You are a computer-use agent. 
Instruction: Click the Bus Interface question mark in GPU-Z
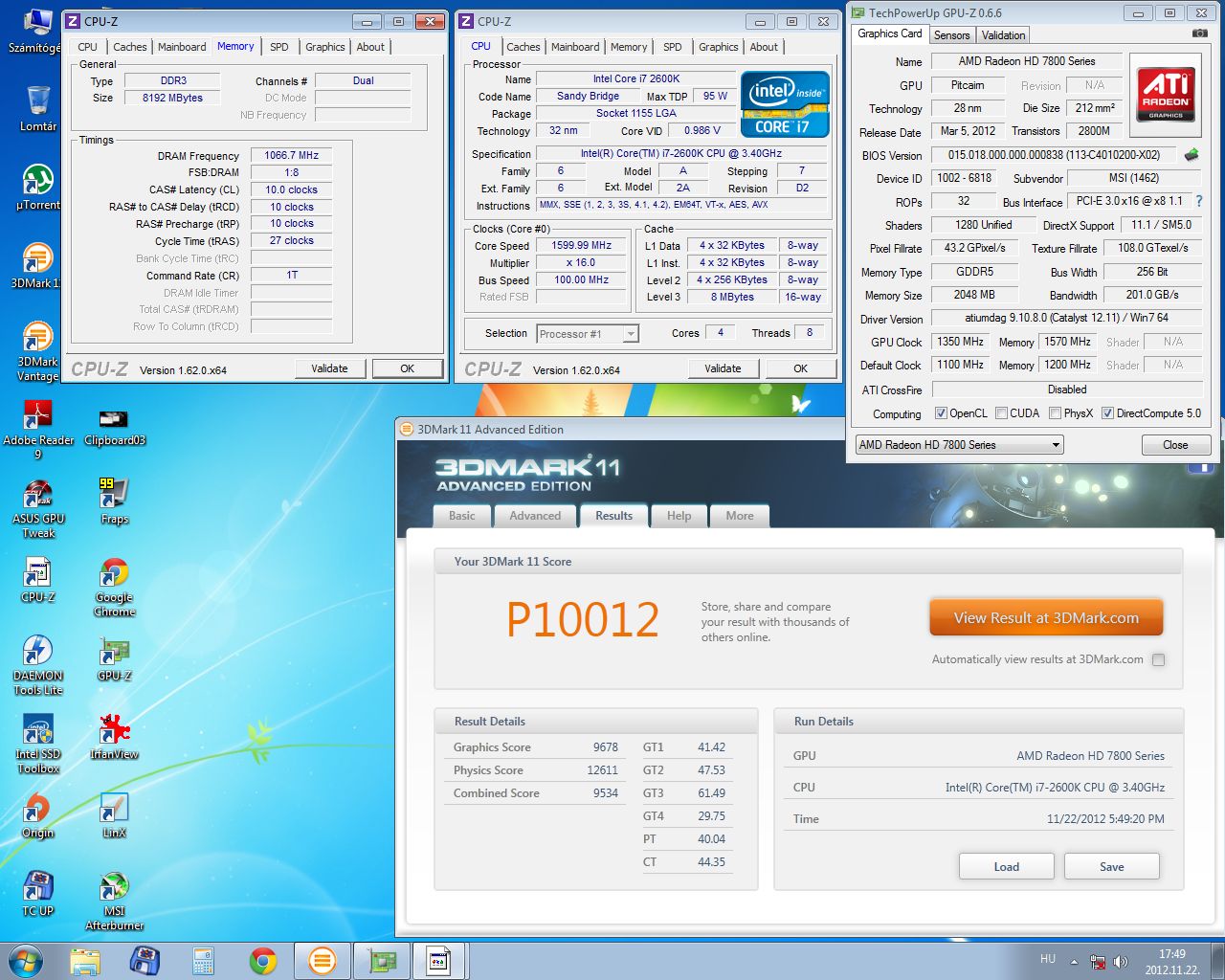click(1198, 201)
